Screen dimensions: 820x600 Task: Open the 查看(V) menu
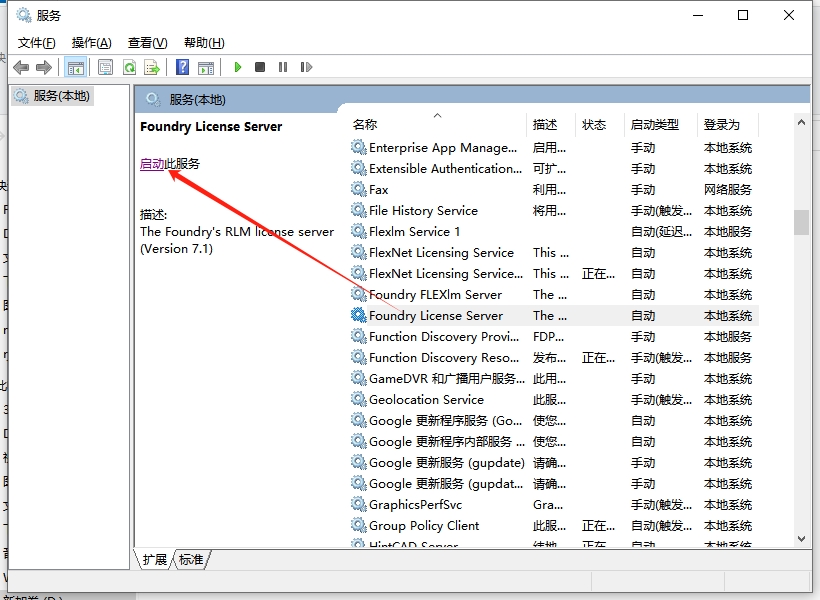coord(147,42)
